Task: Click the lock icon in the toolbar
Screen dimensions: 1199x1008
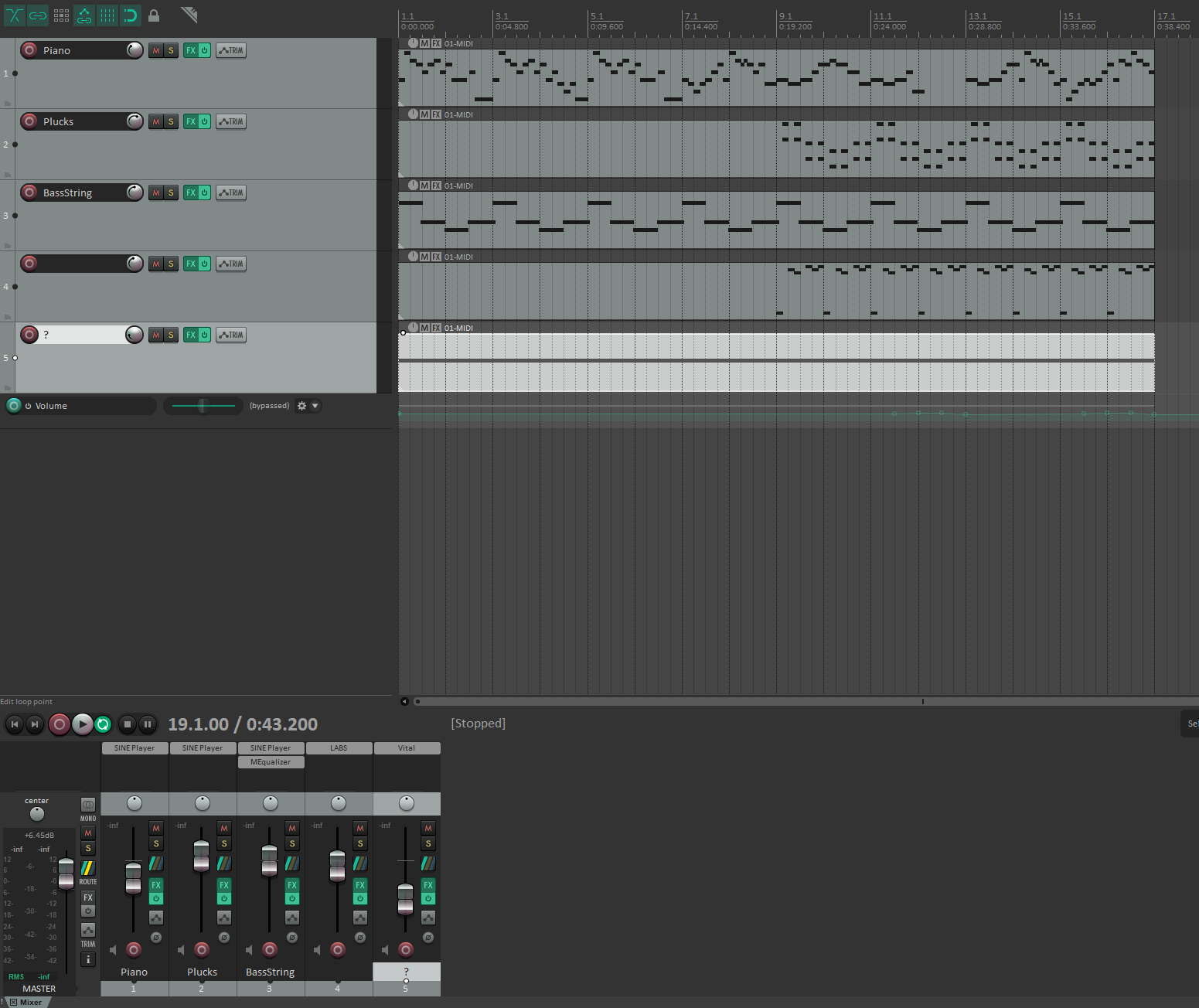Action: 153,15
